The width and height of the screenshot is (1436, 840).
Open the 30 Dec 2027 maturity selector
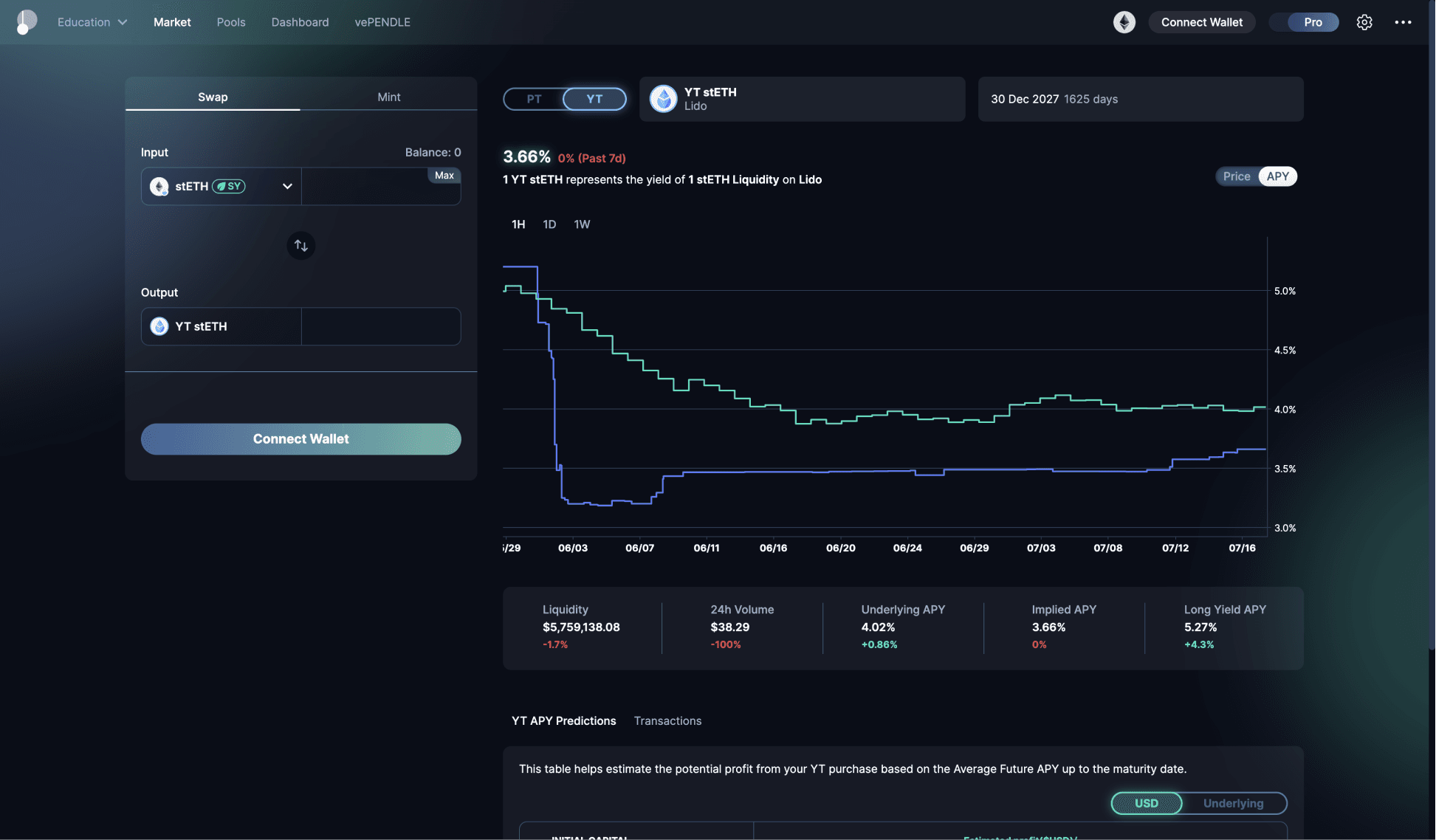pyautogui.click(x=1141, y=99)
